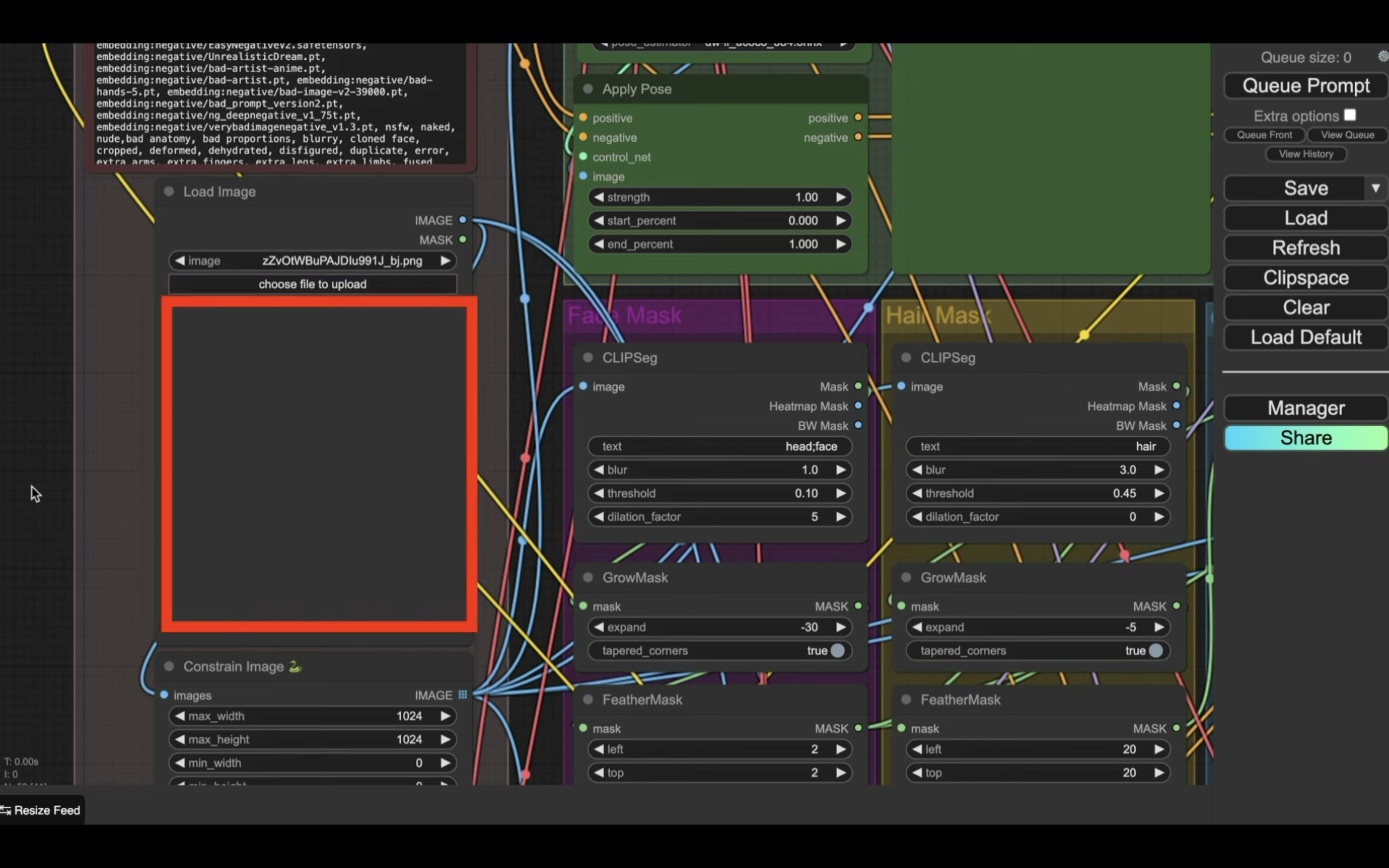This screenshot has width=1389, height=868.
Task: Decrease max_height 1024 using left arrow
Action: pos(179,739)
